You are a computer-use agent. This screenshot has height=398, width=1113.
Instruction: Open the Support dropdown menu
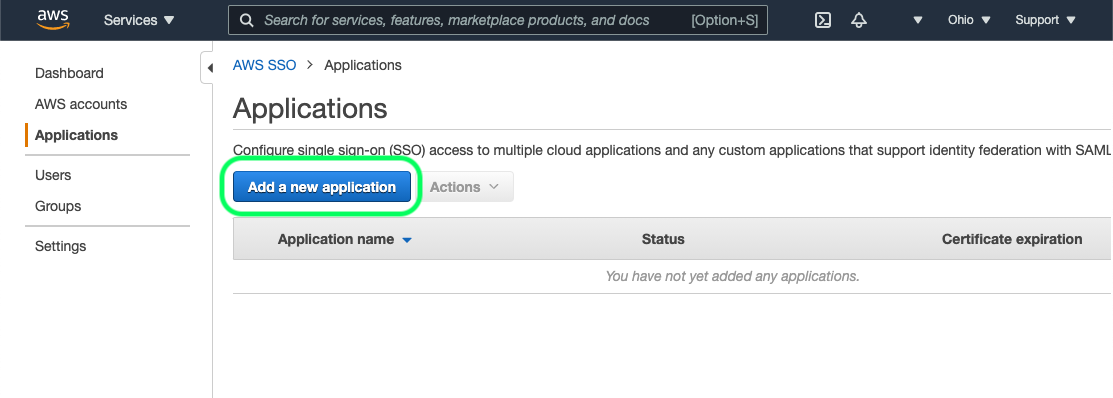(x=1045, y=21)
